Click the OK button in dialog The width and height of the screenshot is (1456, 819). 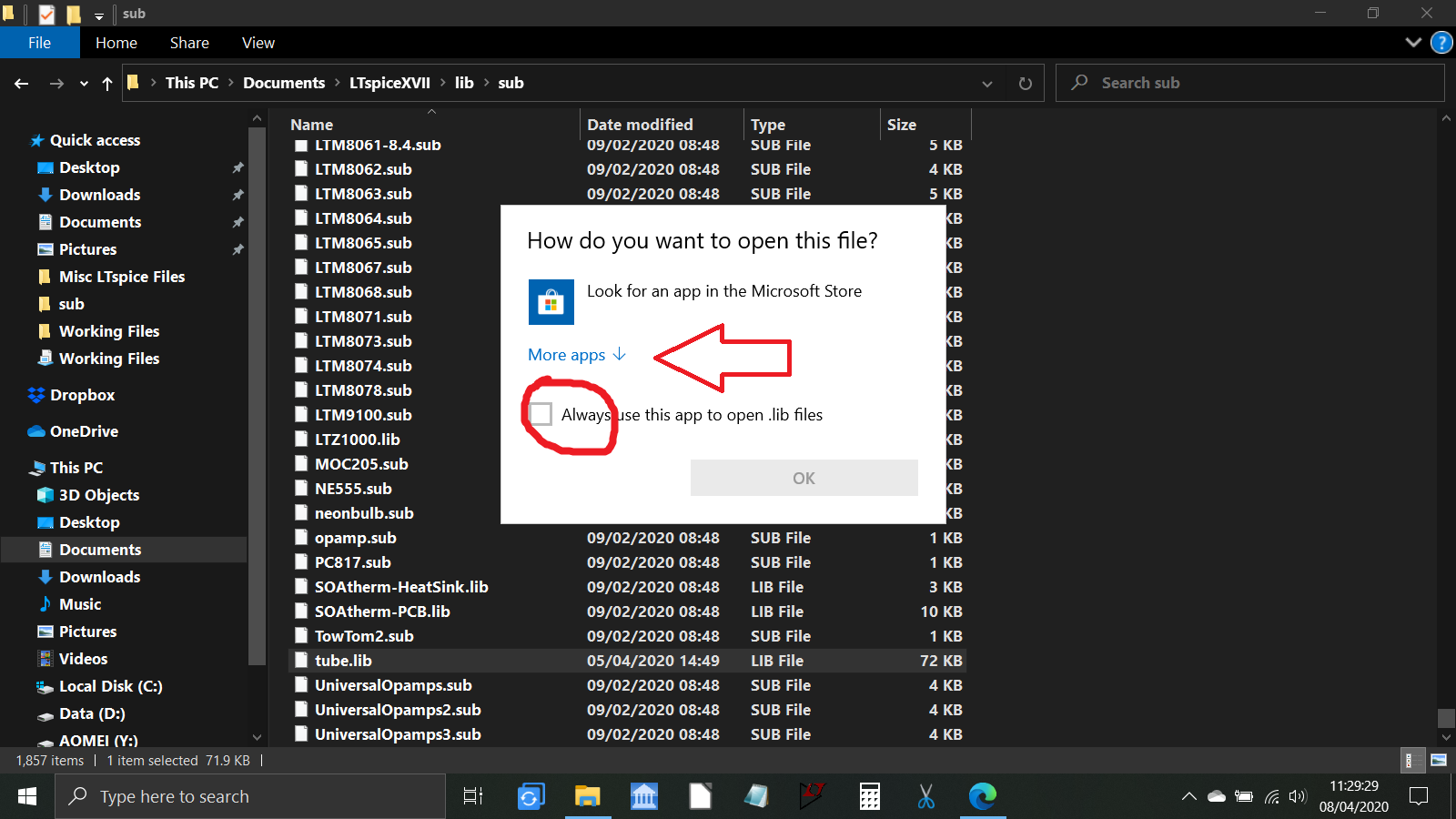click(804, 478)
